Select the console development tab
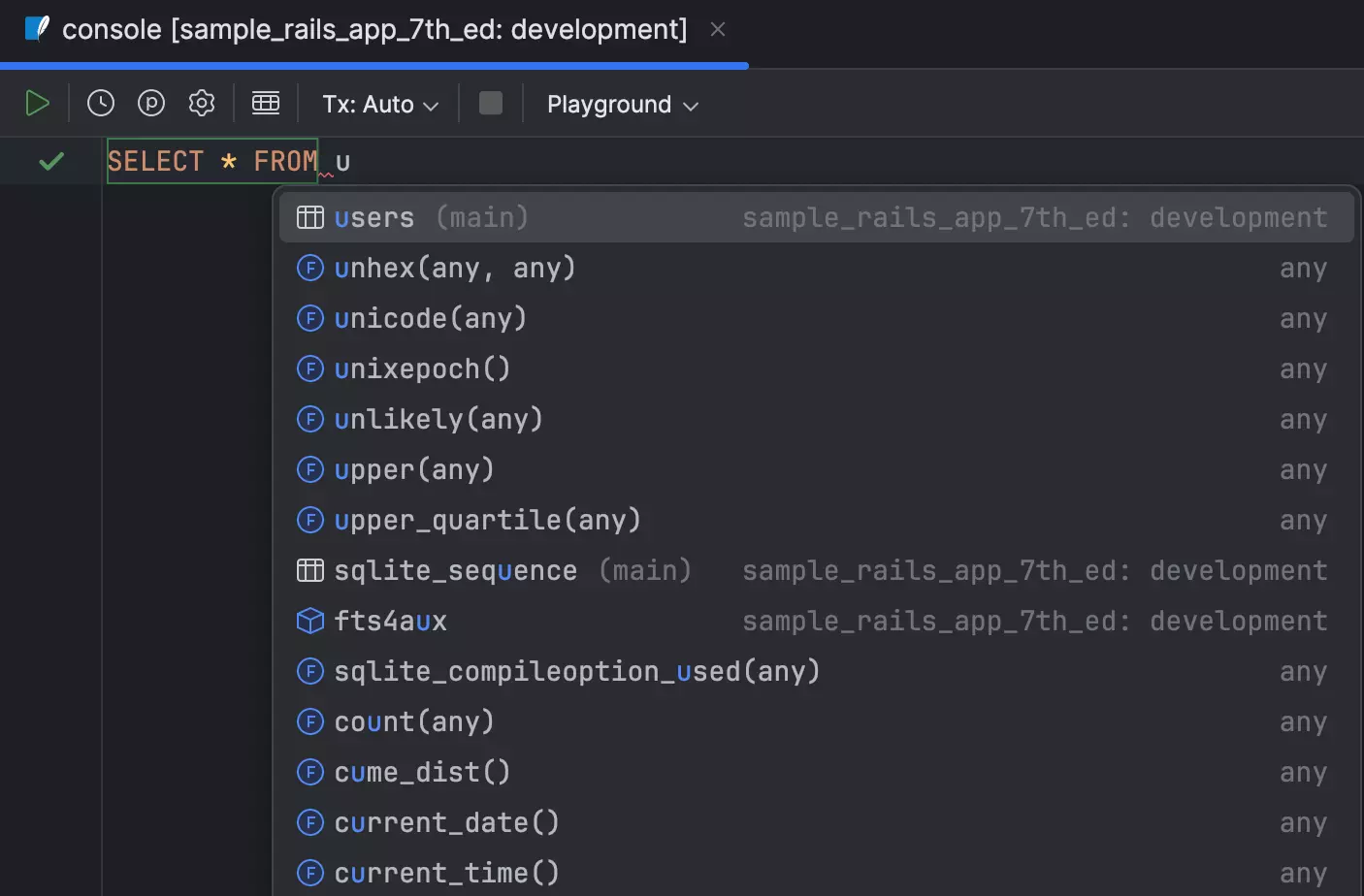The height and width of the screenshot is (896, 1364). tap(369, 29)
